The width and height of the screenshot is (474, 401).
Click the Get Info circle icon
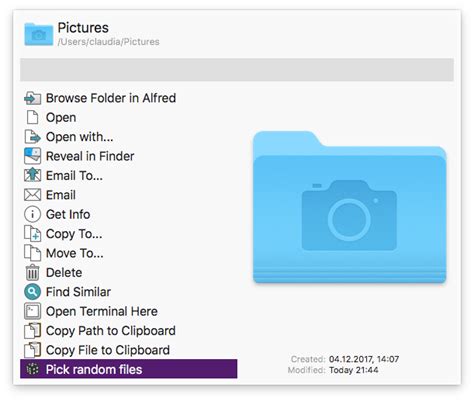point(33,214)
